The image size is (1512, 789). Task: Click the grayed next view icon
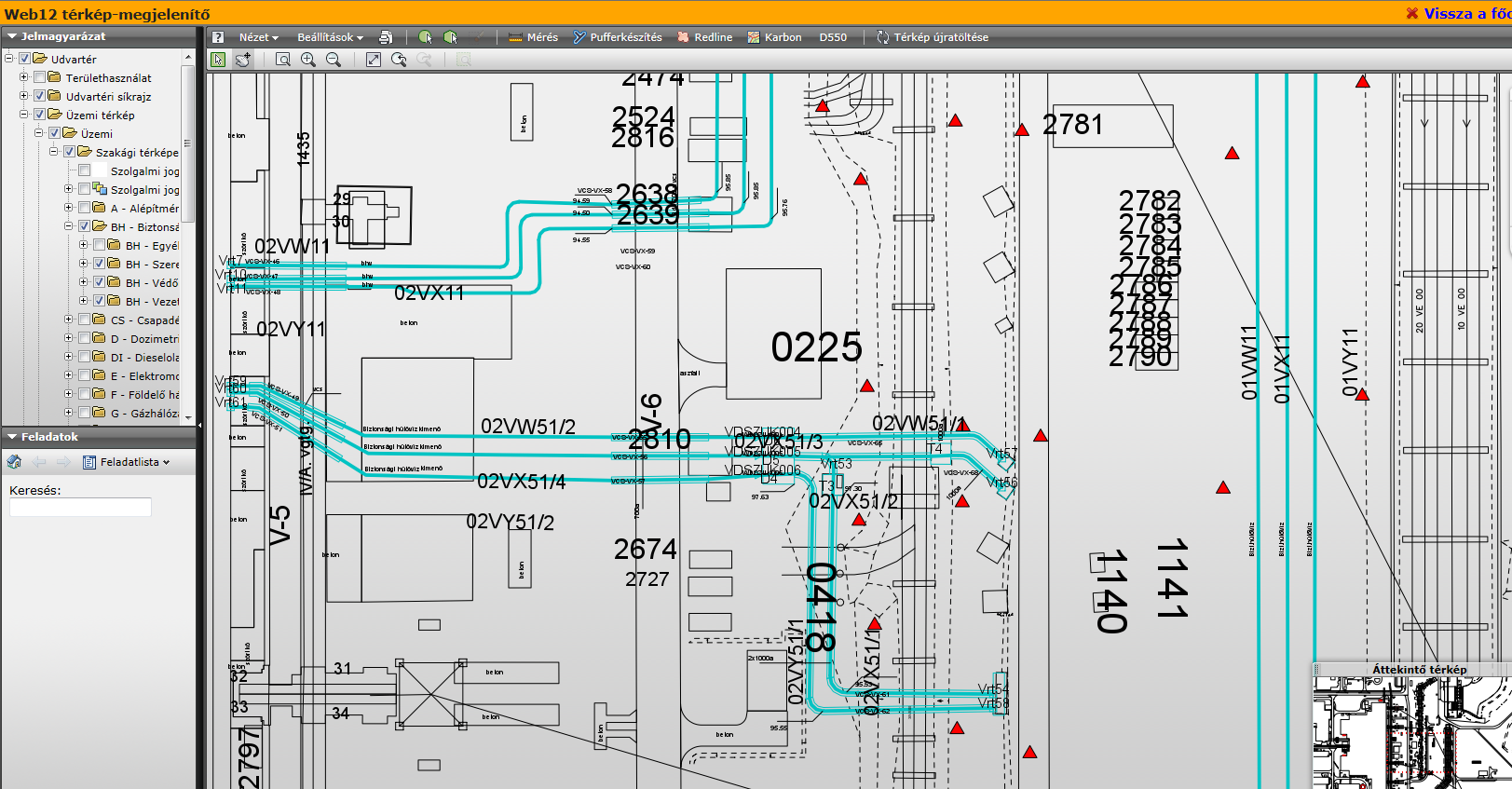click(x=424, y=60)
